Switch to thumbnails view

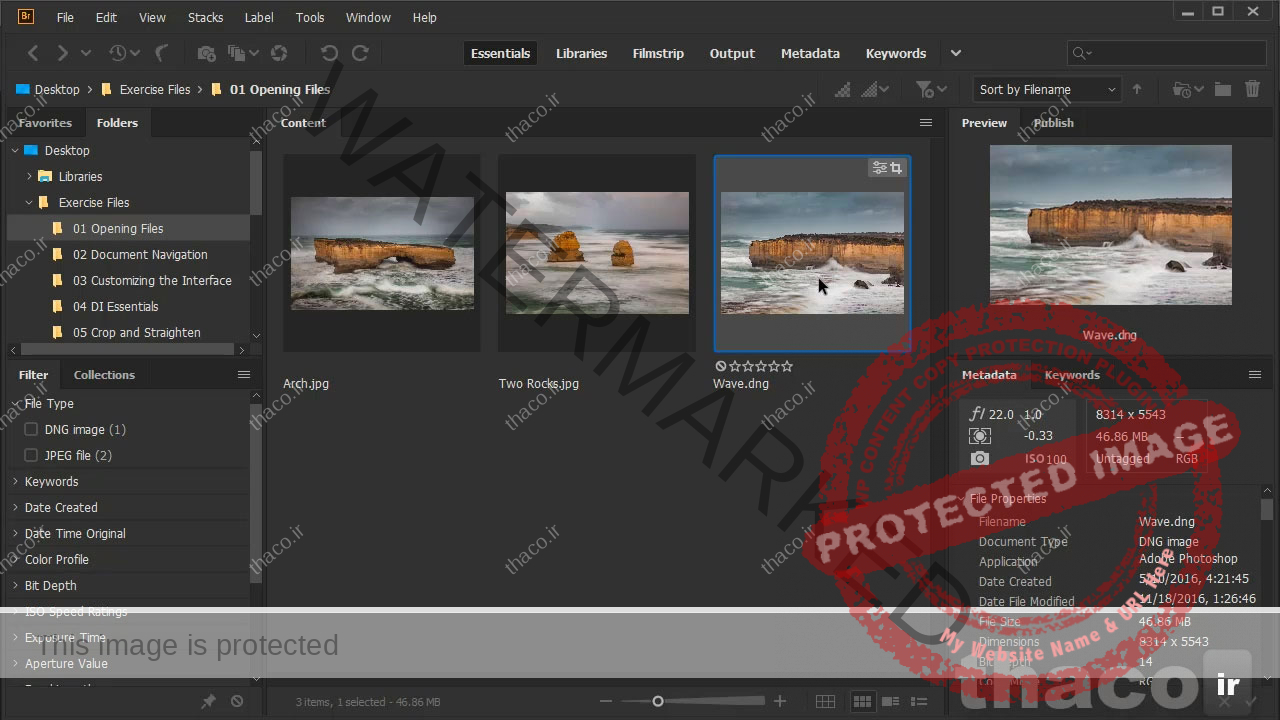pyautogui.click(x=861, y=702)
